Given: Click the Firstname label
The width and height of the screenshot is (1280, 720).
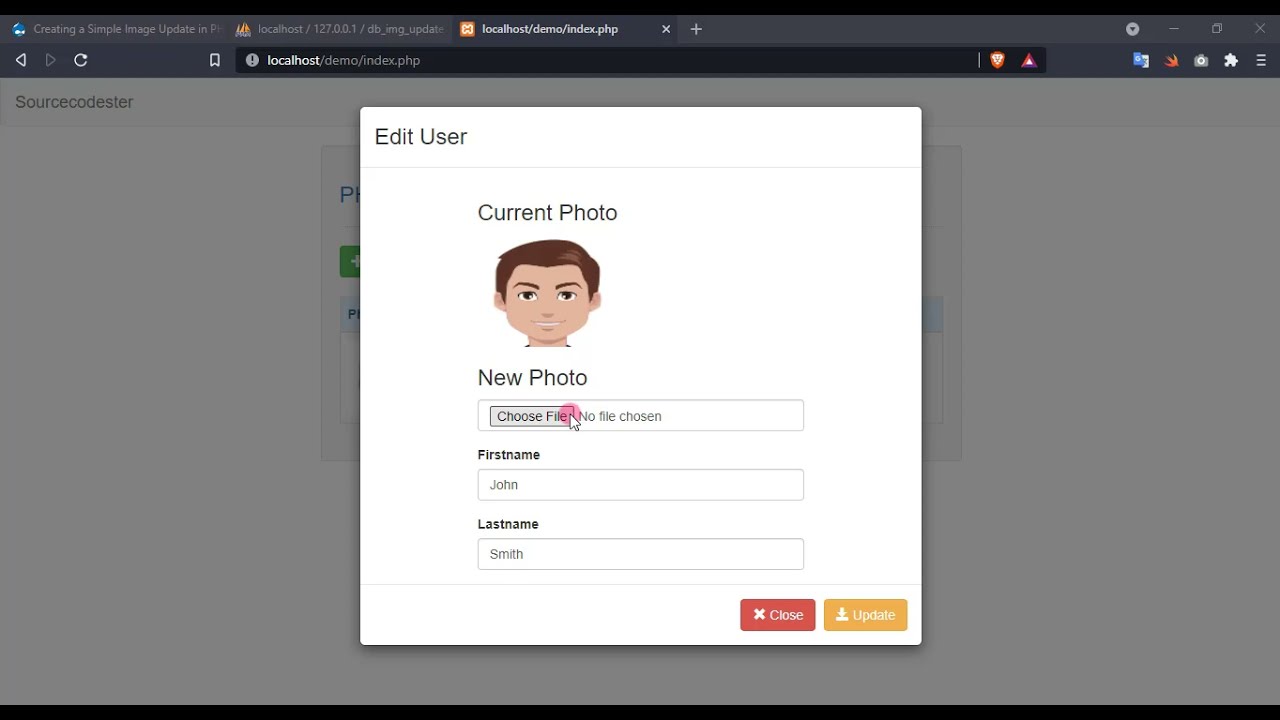Looking at the screenshot, I should 509,455.
